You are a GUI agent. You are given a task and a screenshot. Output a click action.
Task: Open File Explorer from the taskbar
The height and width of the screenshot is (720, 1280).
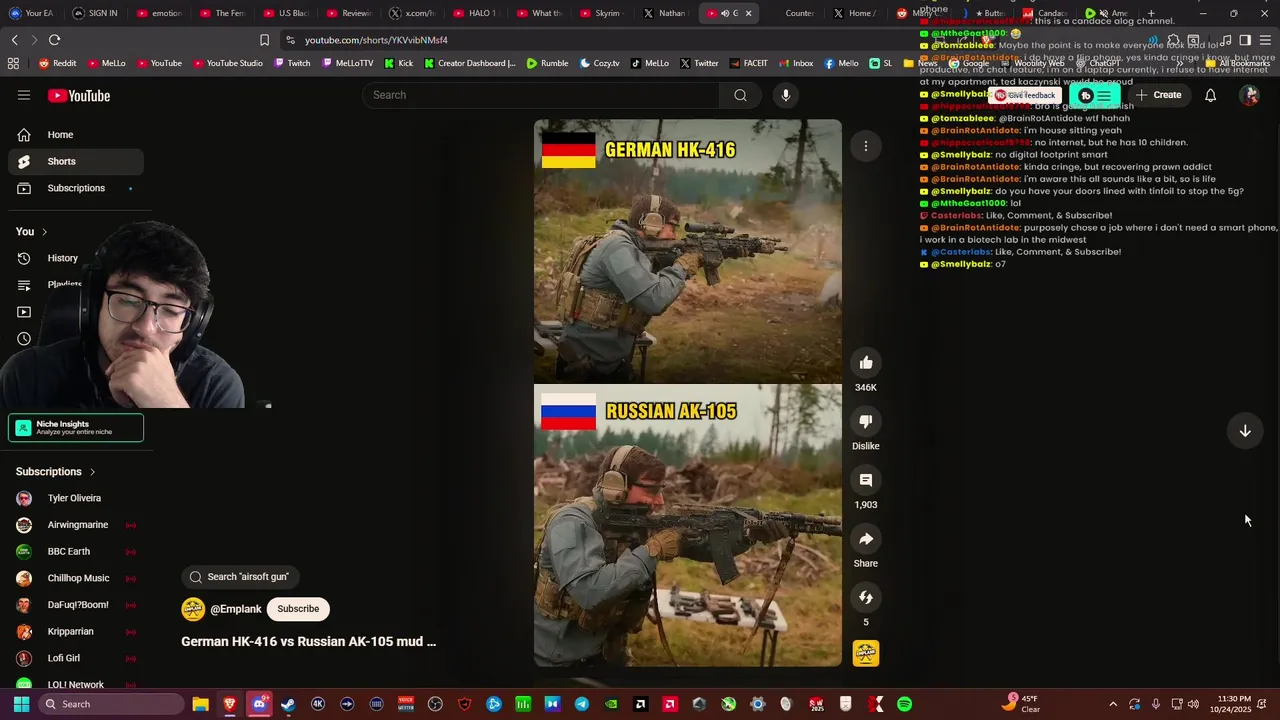click(x=200, y=704)
